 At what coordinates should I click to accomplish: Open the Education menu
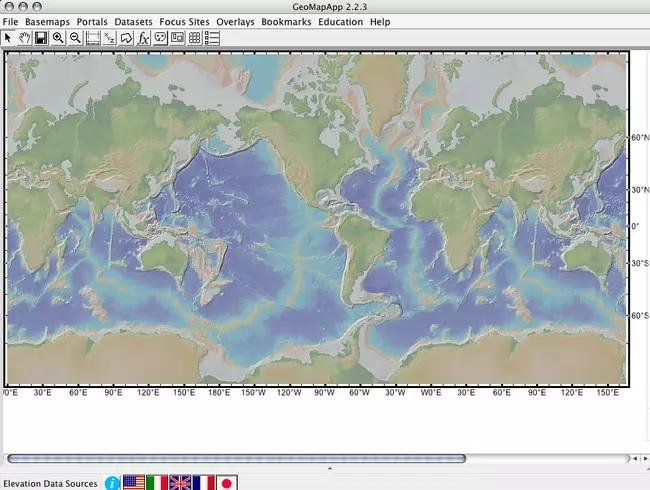[x=341, y=22]
